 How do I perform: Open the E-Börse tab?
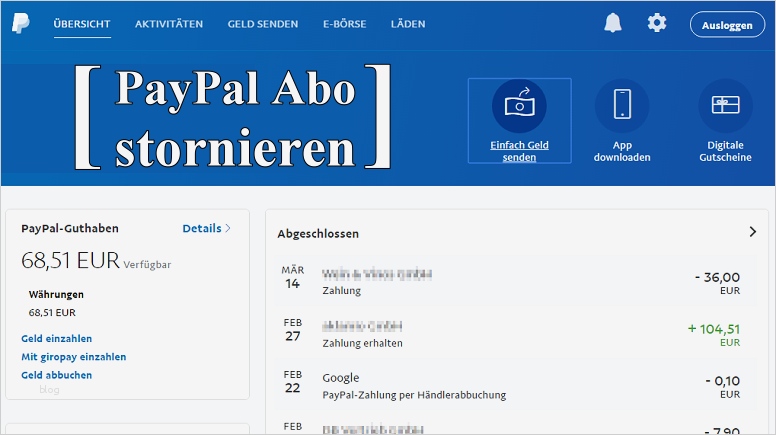344,24
